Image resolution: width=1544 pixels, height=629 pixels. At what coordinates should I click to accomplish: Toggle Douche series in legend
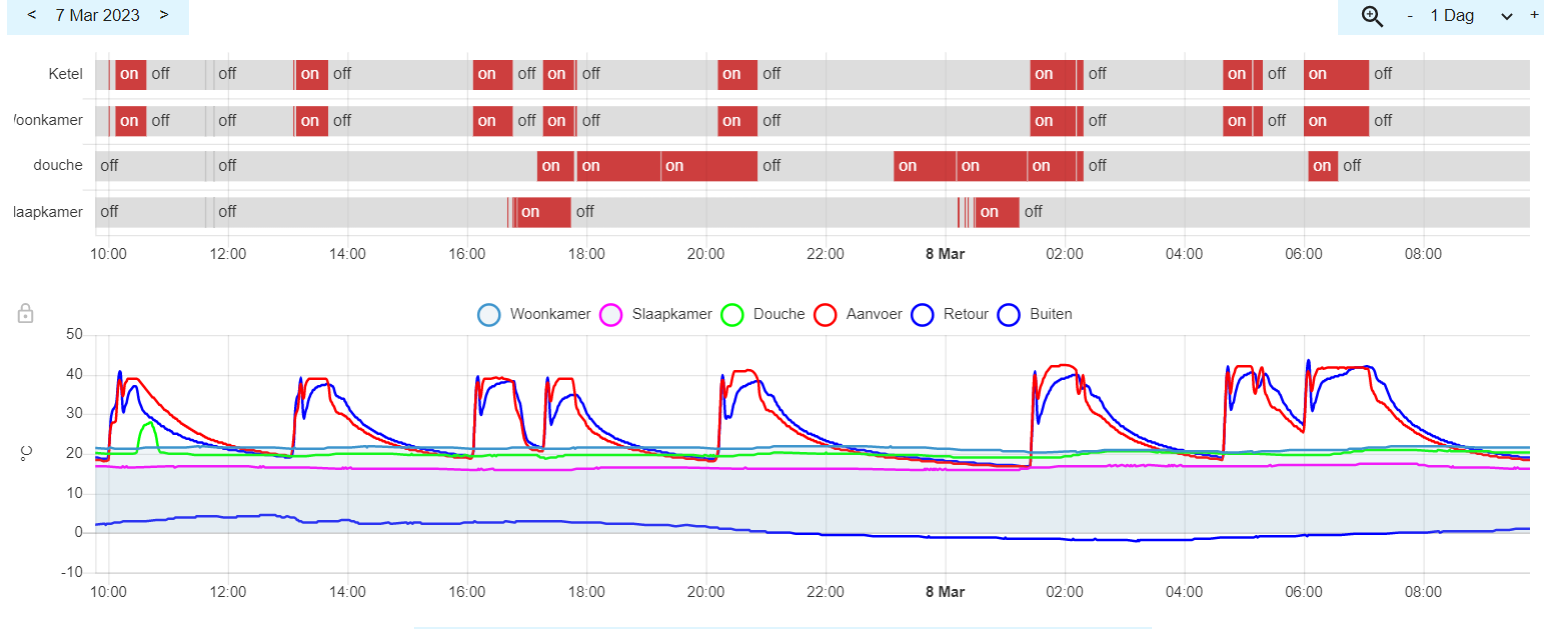pos(763,314)
